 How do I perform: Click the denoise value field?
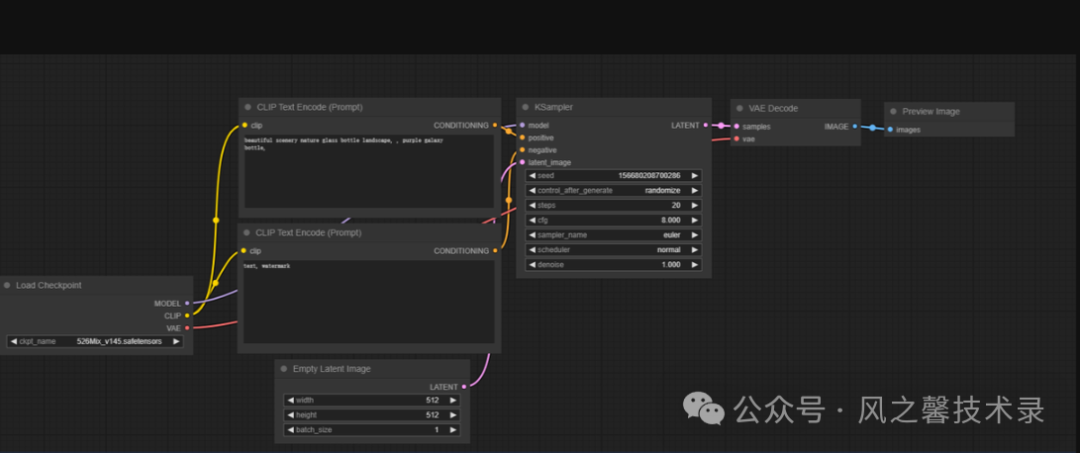pos(613,265)
